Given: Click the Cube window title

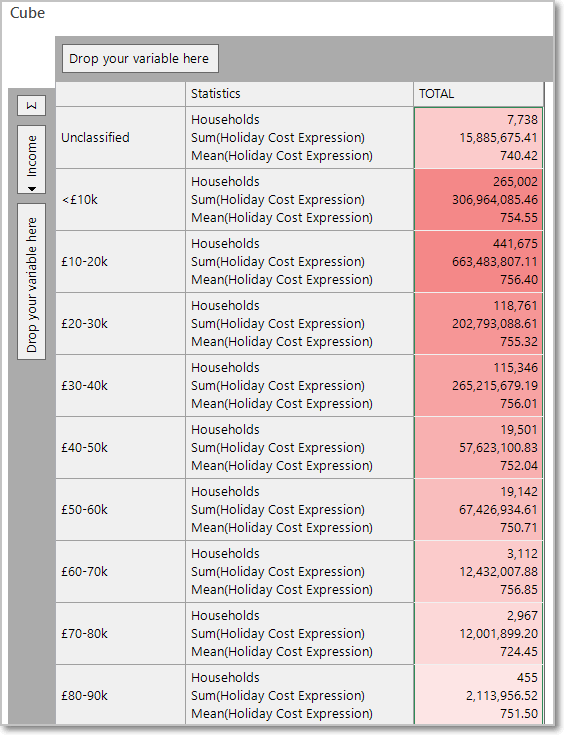Looking at the screenshot, I should (28, 13).
